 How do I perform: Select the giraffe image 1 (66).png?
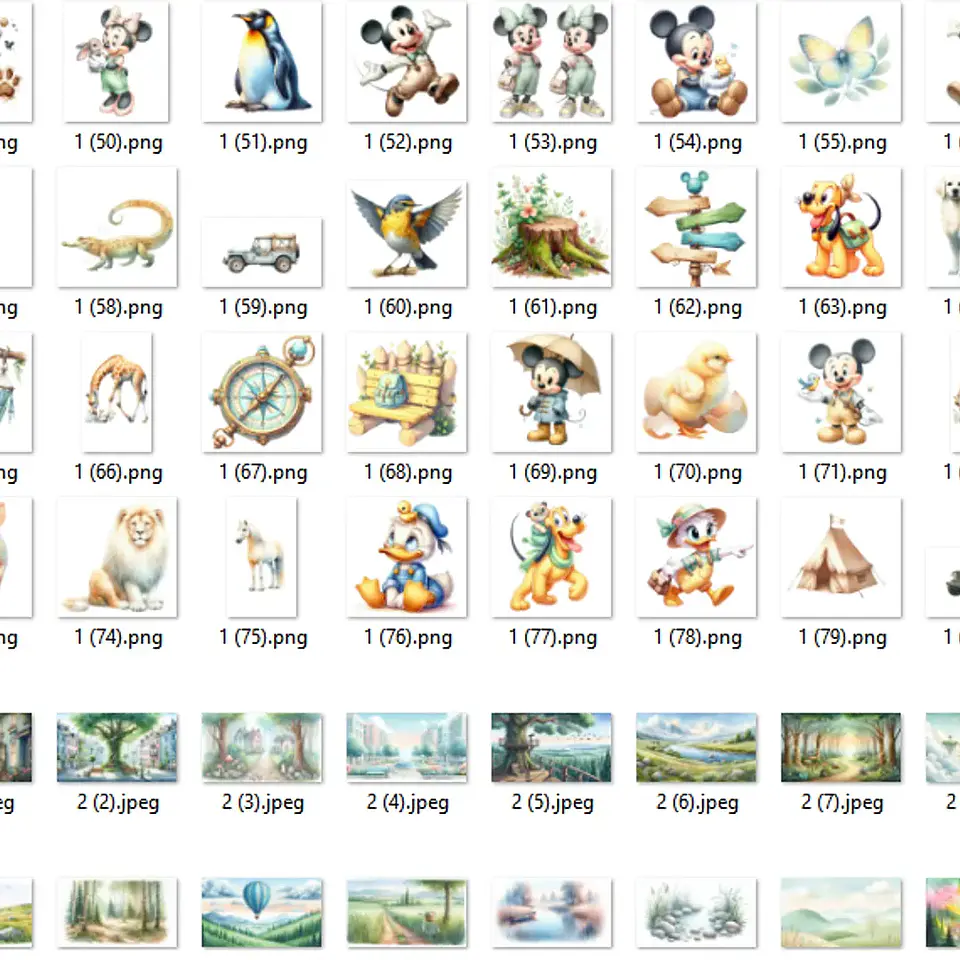(x=116, y=392)
